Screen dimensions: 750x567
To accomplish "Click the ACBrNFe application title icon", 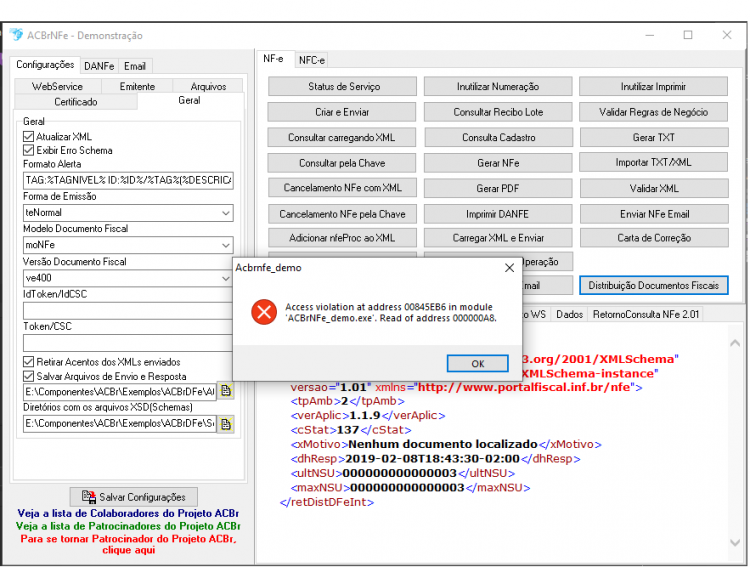I will 16,35.
